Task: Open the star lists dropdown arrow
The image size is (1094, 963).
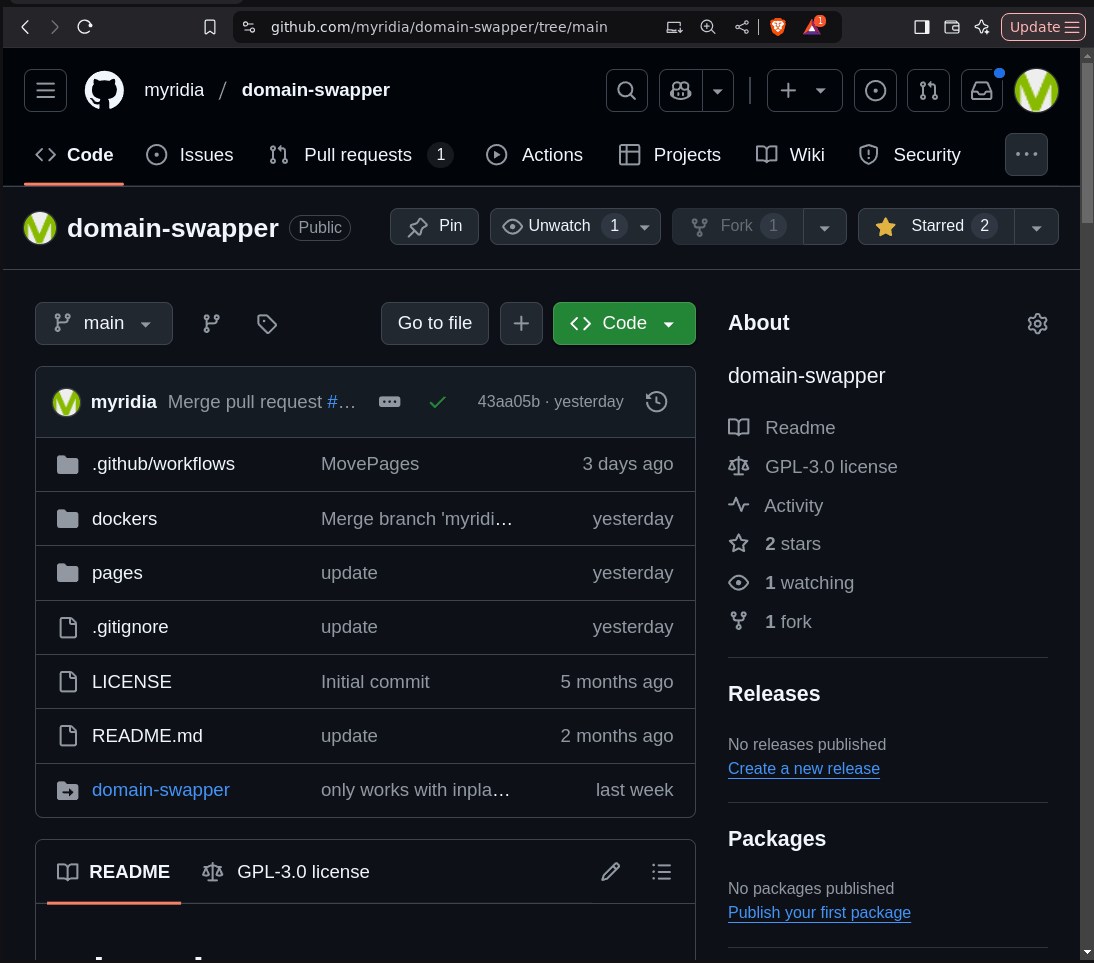Action: click(x=1037, y=227)
